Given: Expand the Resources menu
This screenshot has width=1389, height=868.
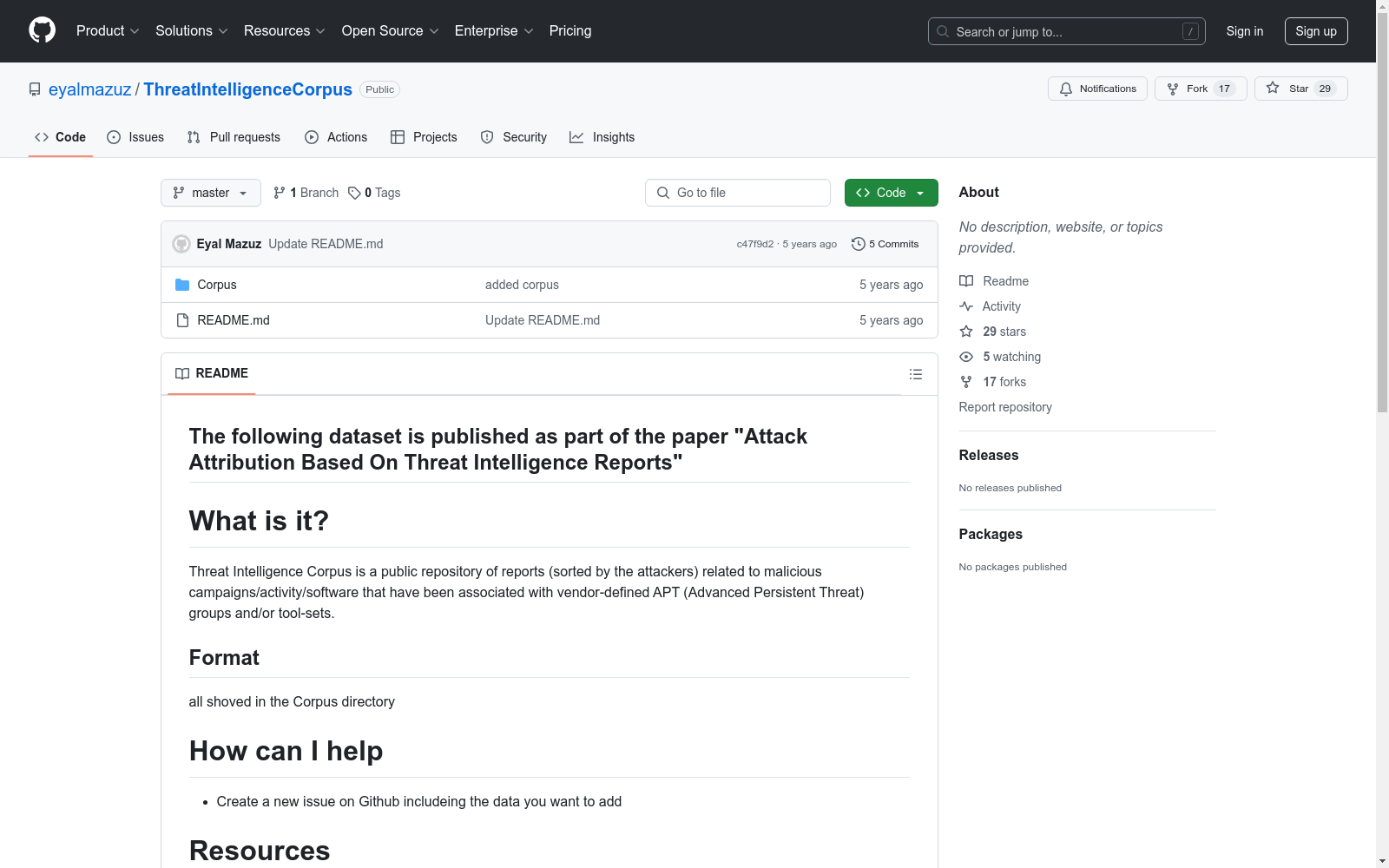Looking at the screenshot, I should click(x=285, y=31).
